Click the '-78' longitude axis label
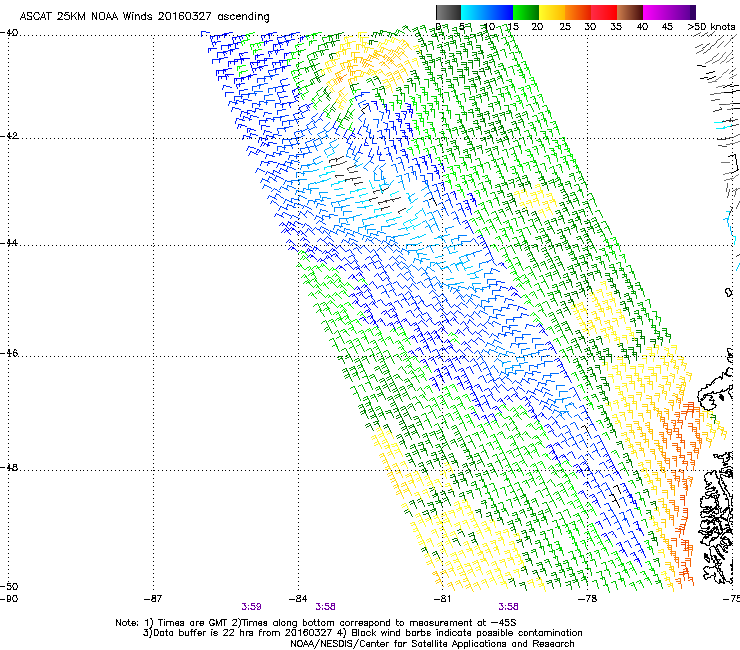Screen dimensions: 740x650 click(588, 599)
